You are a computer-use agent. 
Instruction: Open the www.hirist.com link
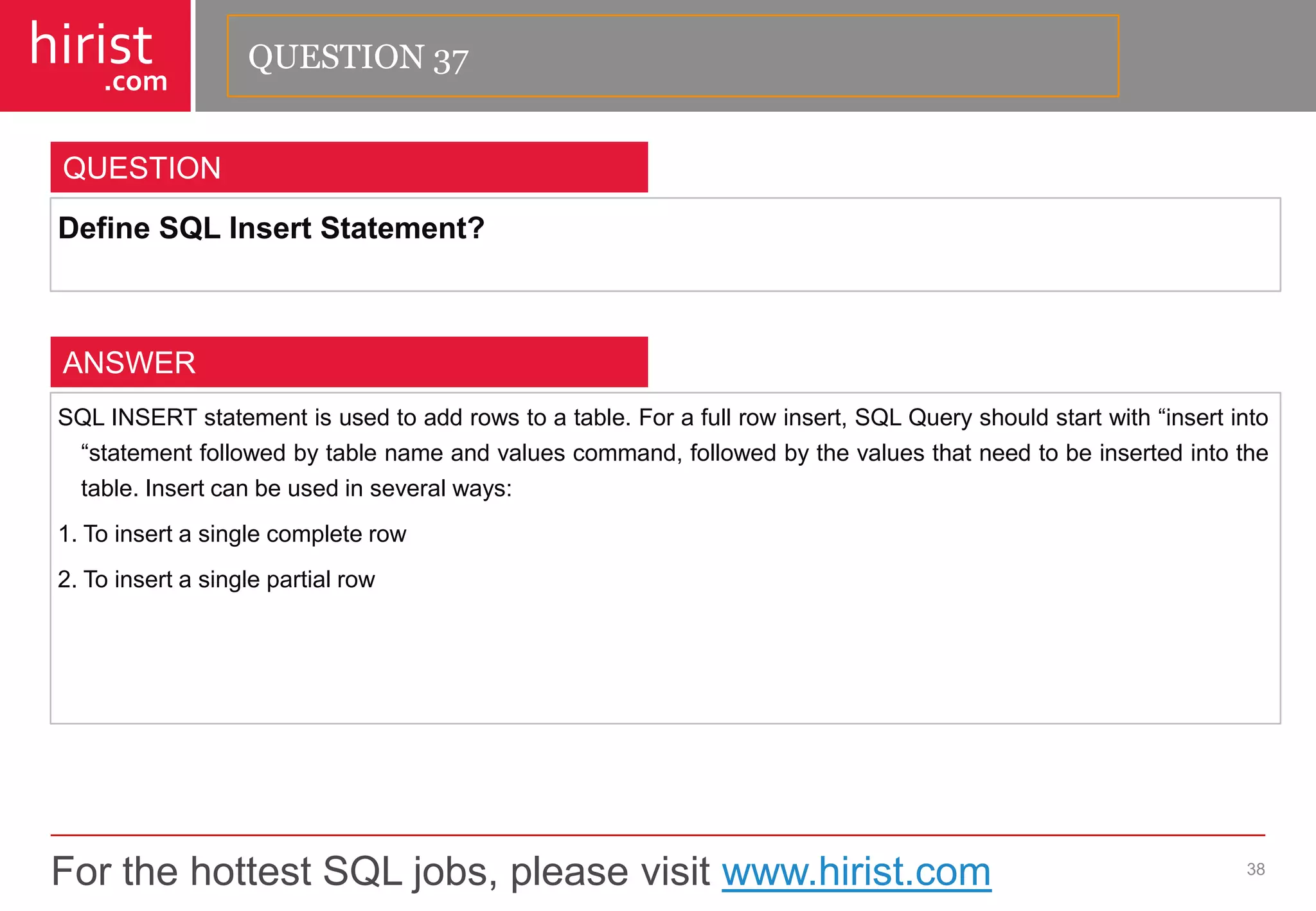[x=857, y=872]
